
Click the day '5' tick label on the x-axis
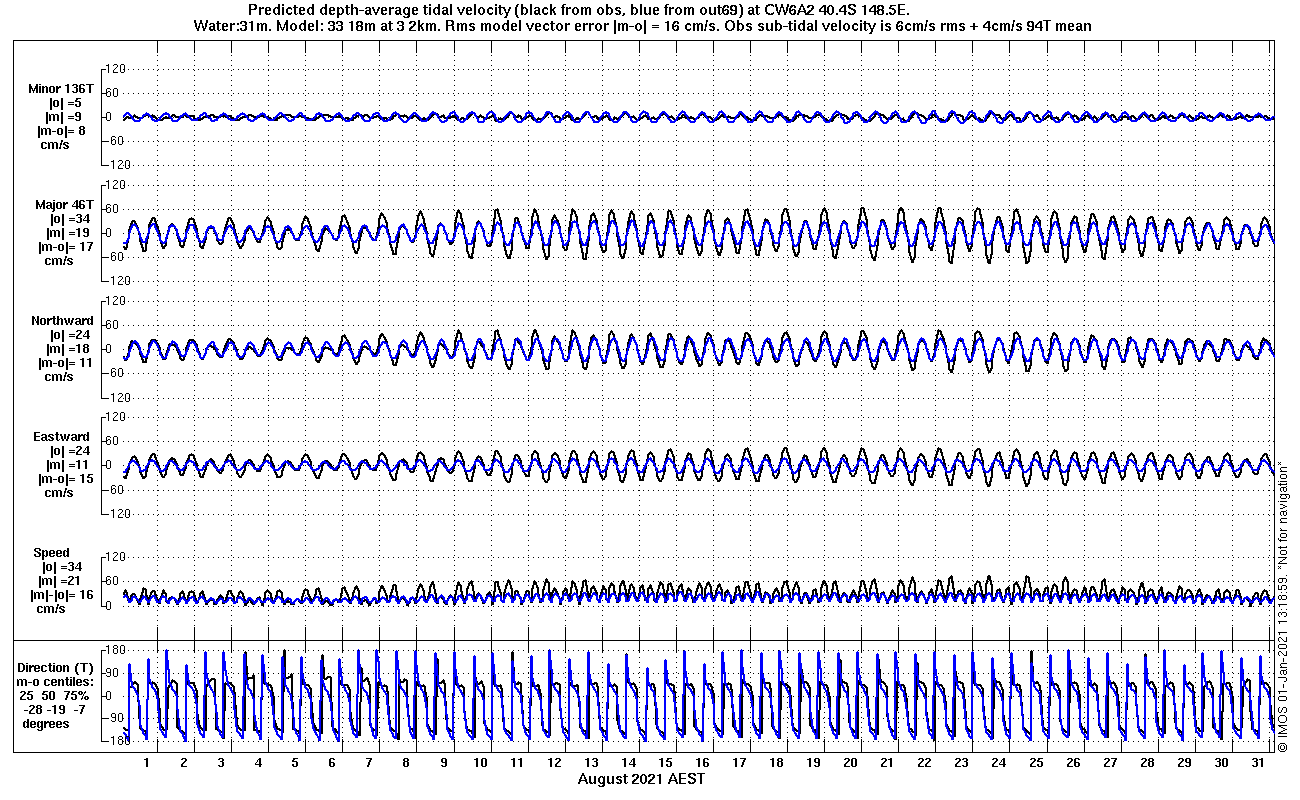tap(294, 763)
